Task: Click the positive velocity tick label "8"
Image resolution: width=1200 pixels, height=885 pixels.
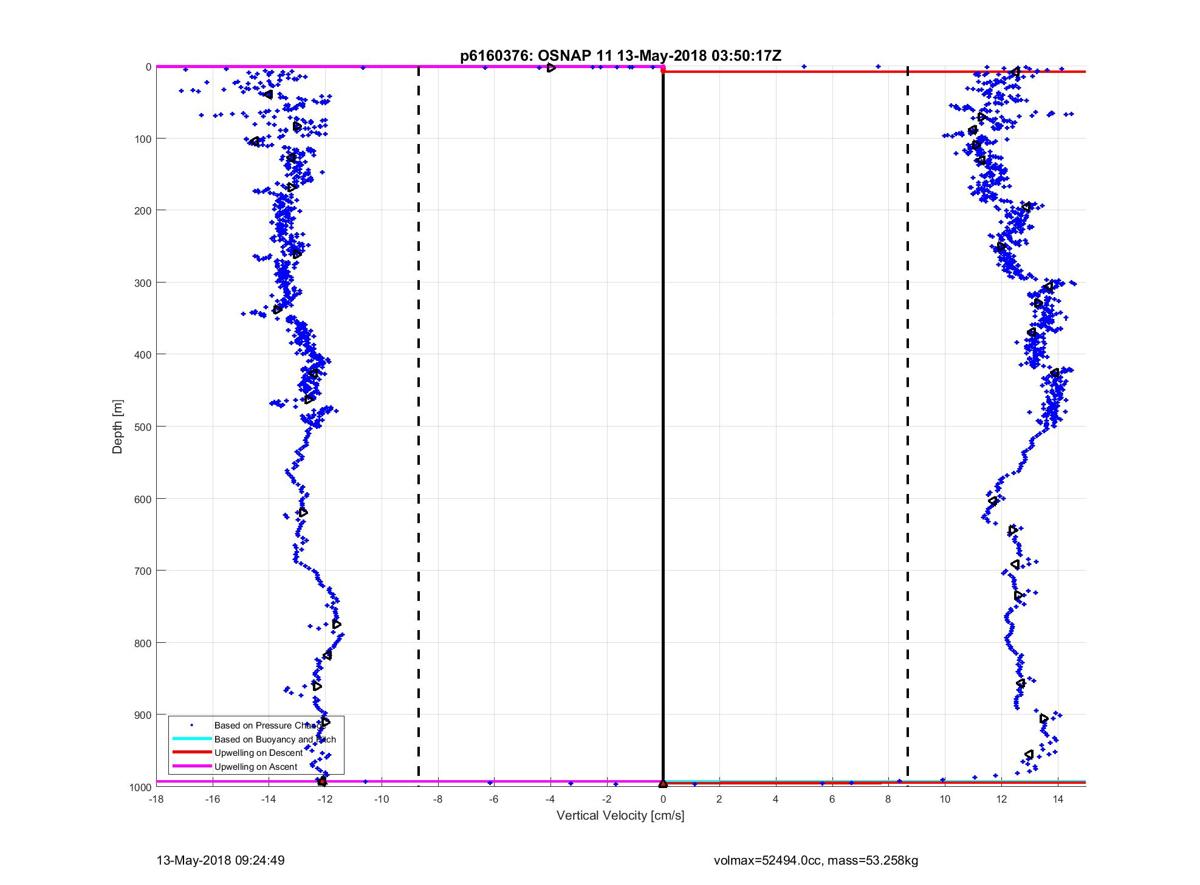Action: [889, 799]
